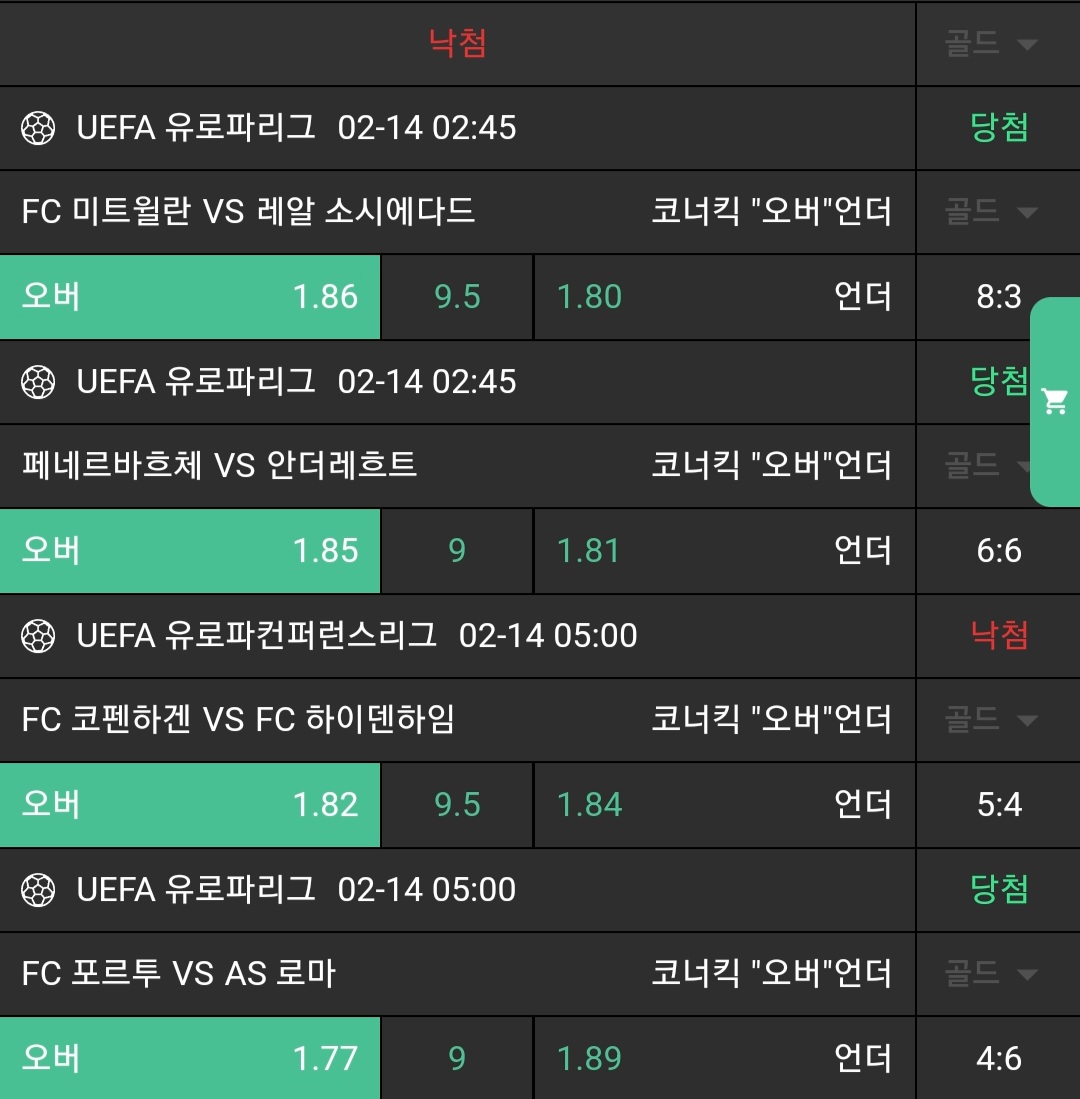Select the UEFA 유로파컨퍼런스리그 league header
1080x1099 pixels.
click(x=256, y=636)
